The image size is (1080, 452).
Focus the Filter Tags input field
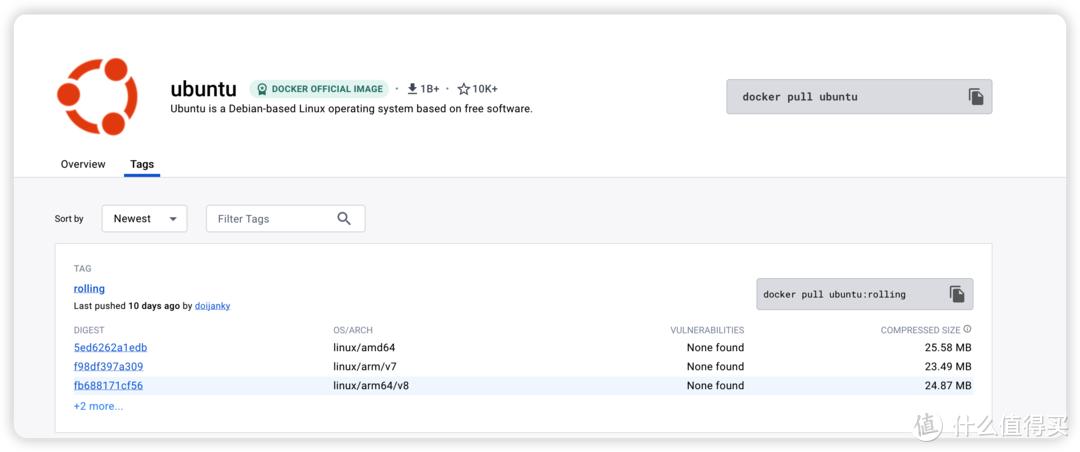pyautogui.click(x=285, y=218)
